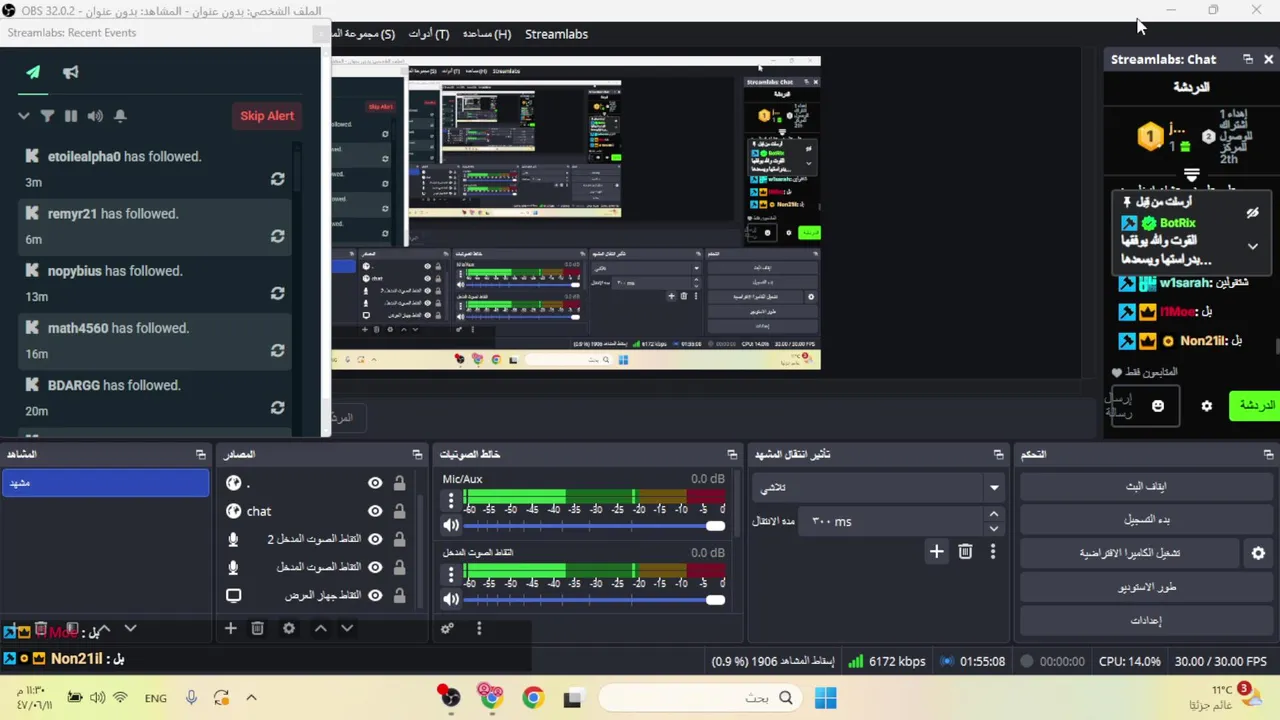1280x720 pixels.
Task: Add a new source with plus icon
Action: [230, 628]
